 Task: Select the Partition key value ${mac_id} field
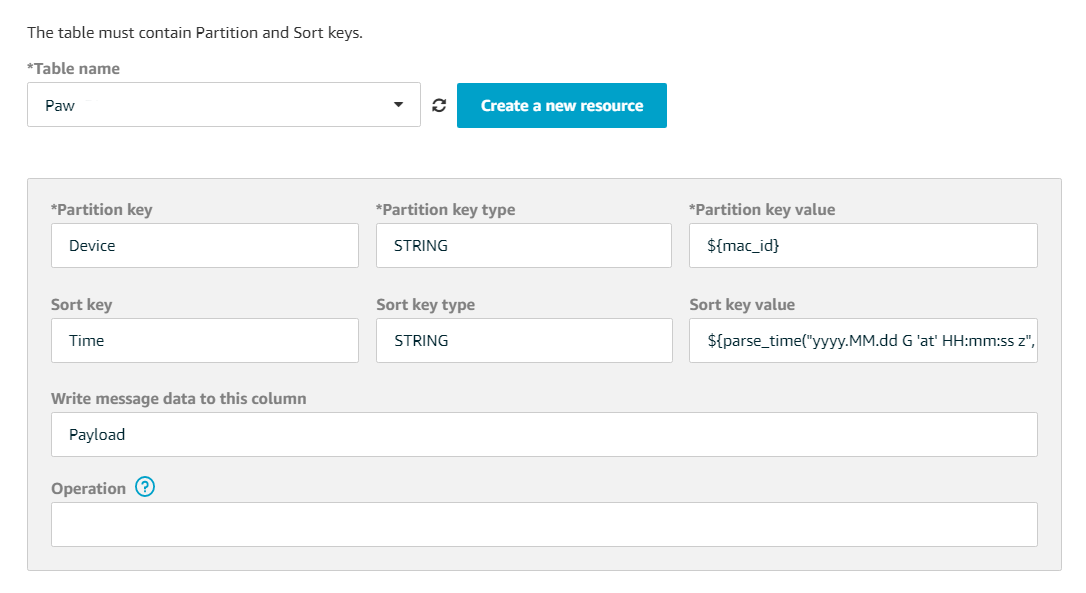863,245
